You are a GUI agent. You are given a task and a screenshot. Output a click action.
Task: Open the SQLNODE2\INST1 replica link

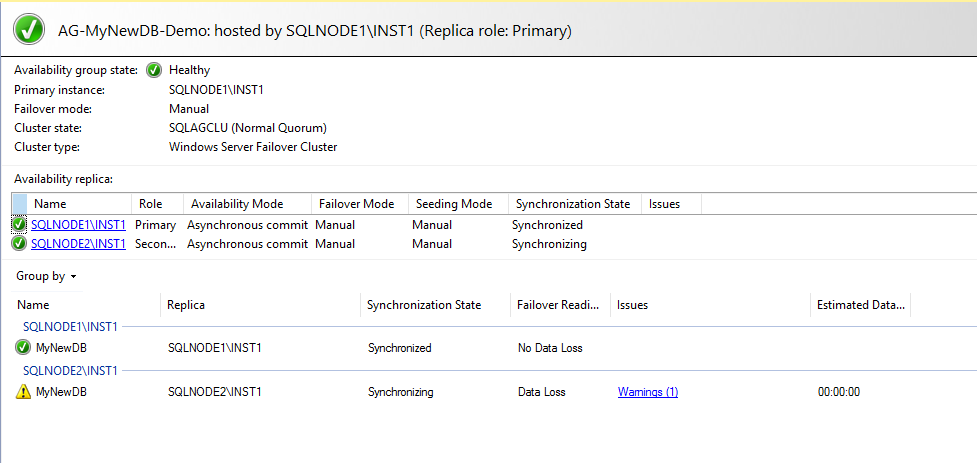[x=78, y=244]
